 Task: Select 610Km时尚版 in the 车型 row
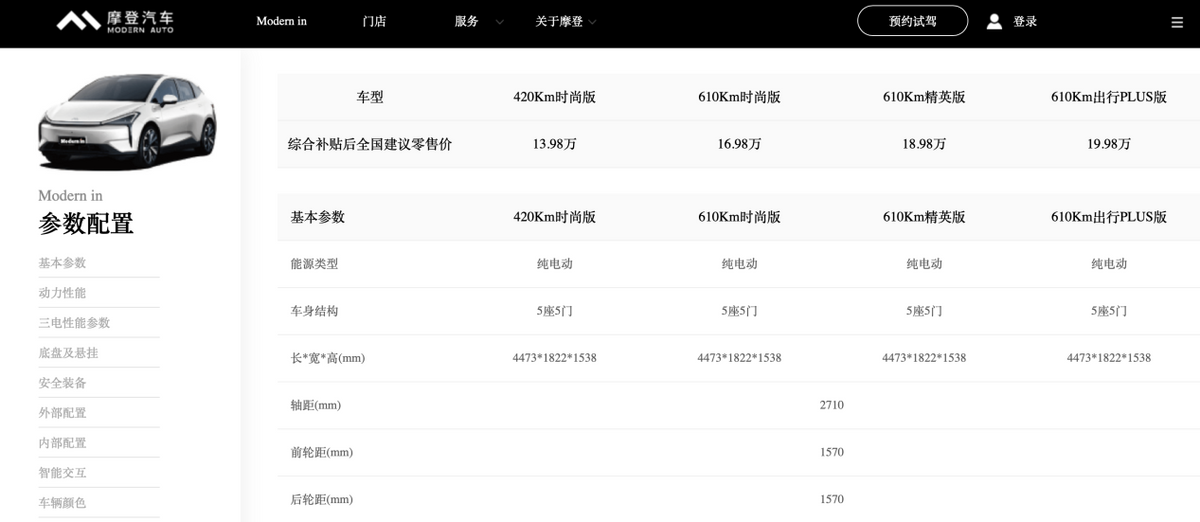tap(739, 97)
